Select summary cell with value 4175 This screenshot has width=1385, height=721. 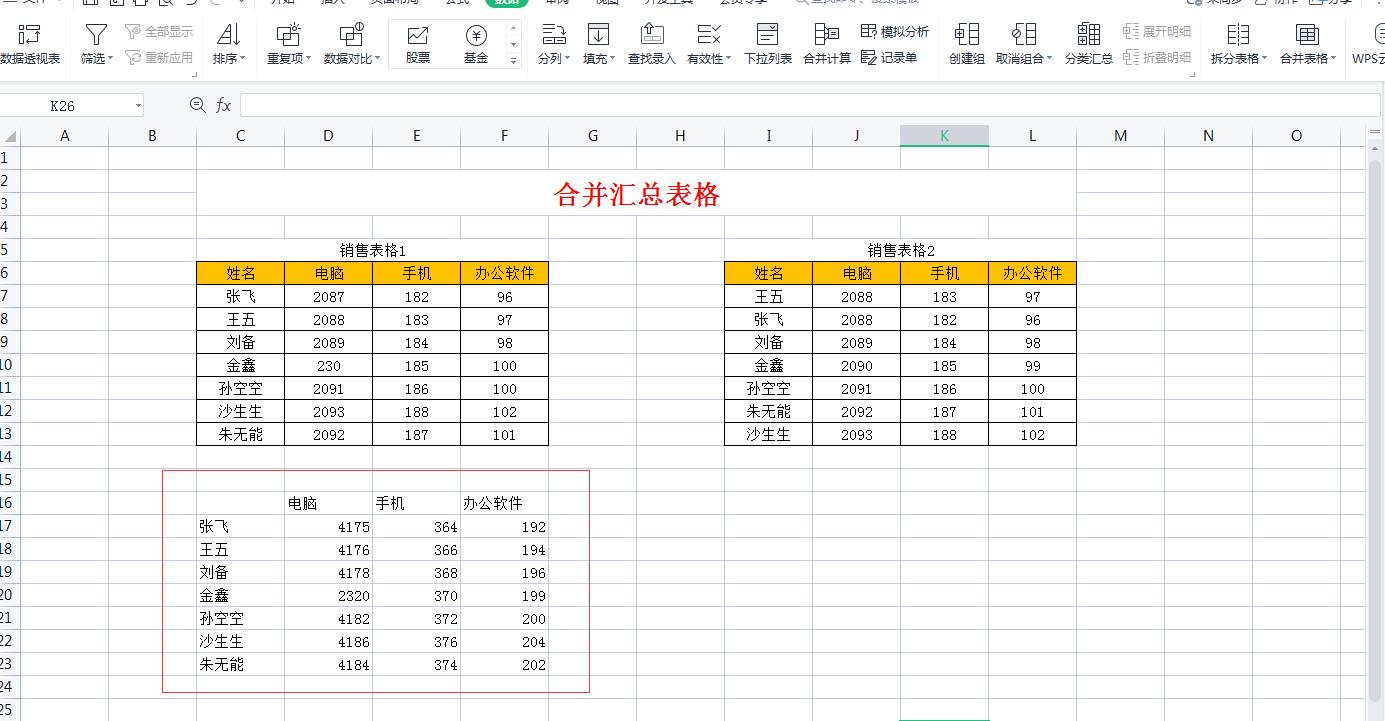[x=328, y=527]
